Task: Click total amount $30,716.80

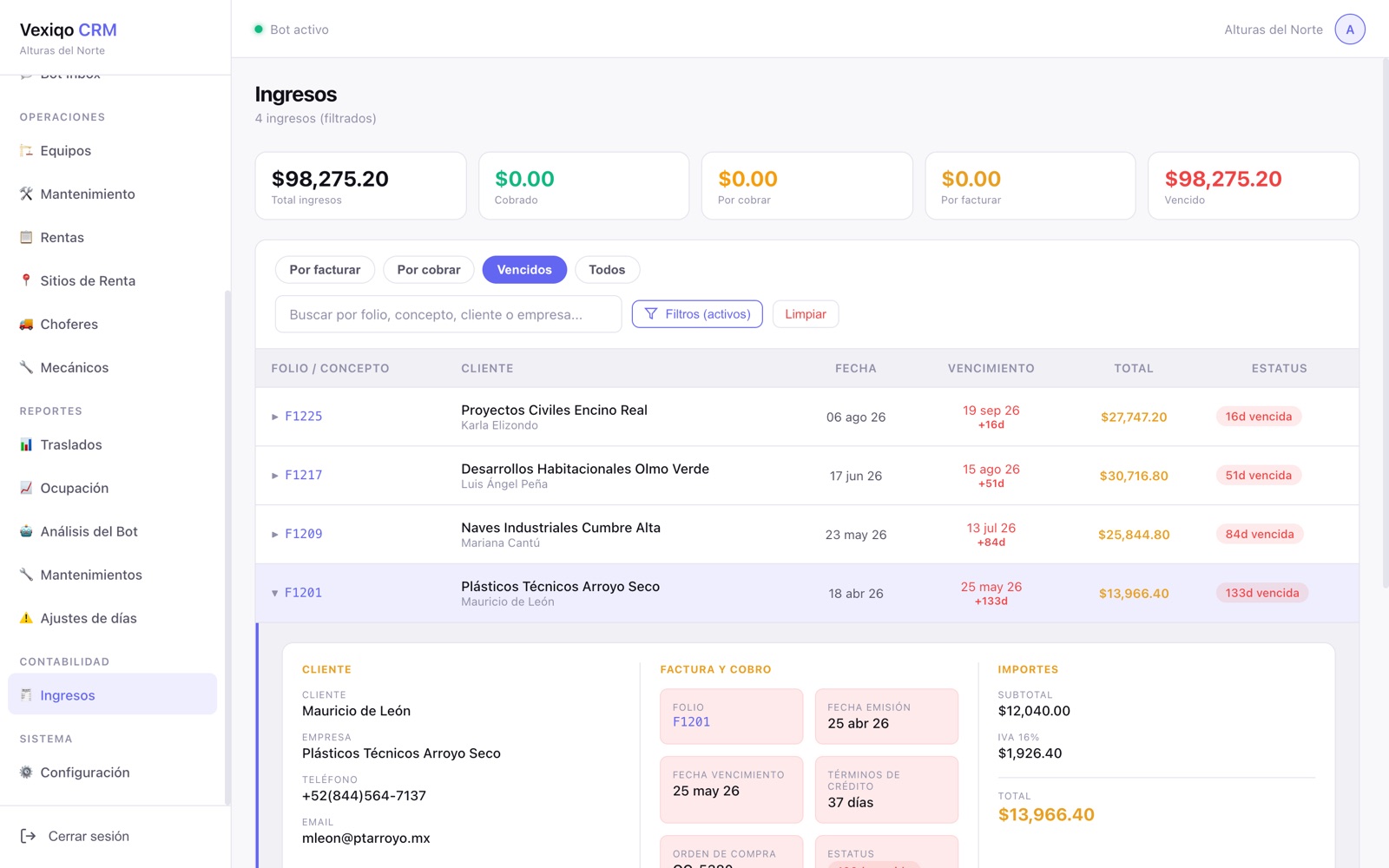Action: pos(1134,476)
